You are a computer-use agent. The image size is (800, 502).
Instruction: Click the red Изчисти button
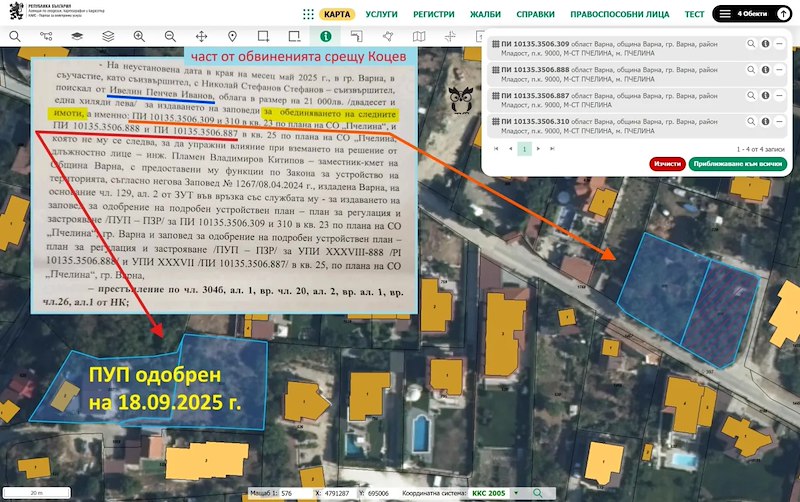click(x=666, y=163)
